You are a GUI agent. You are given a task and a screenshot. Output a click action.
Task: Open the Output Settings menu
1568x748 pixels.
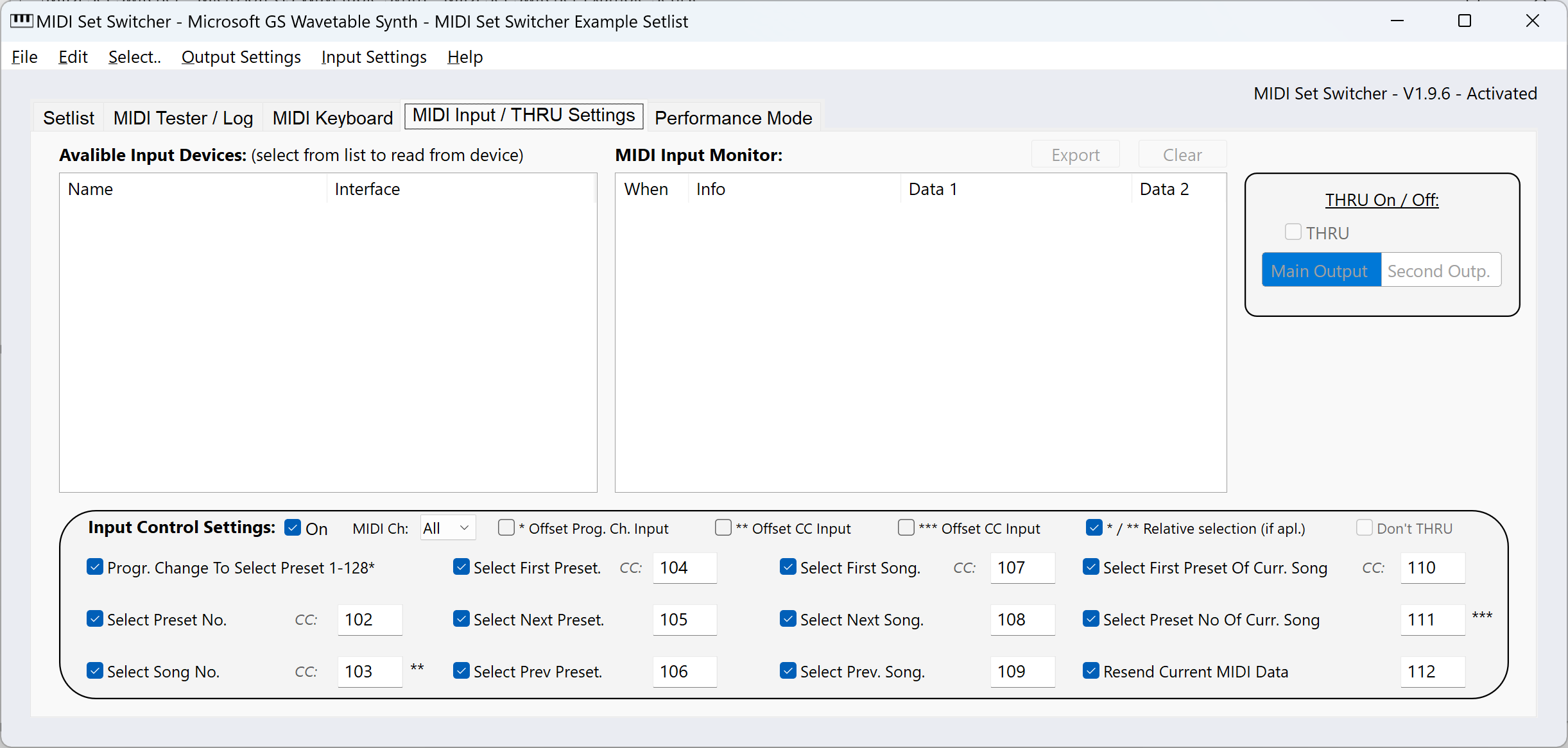pos(241,57)
